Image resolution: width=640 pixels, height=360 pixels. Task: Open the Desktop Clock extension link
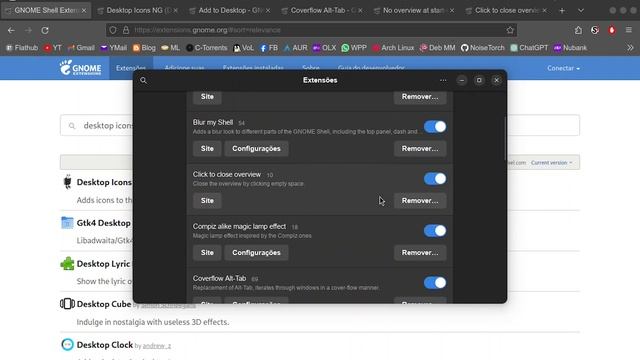105,345
